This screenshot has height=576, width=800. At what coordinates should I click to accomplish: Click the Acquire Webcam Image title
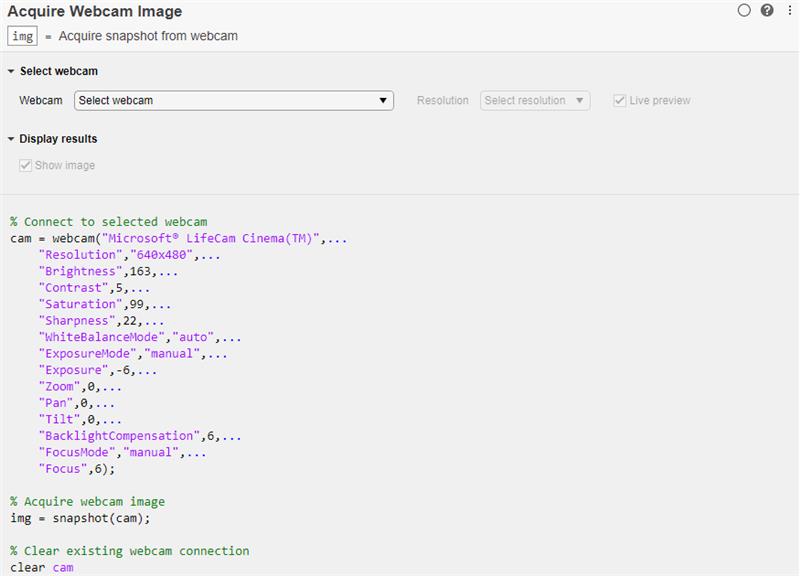[x=95, y=12]
